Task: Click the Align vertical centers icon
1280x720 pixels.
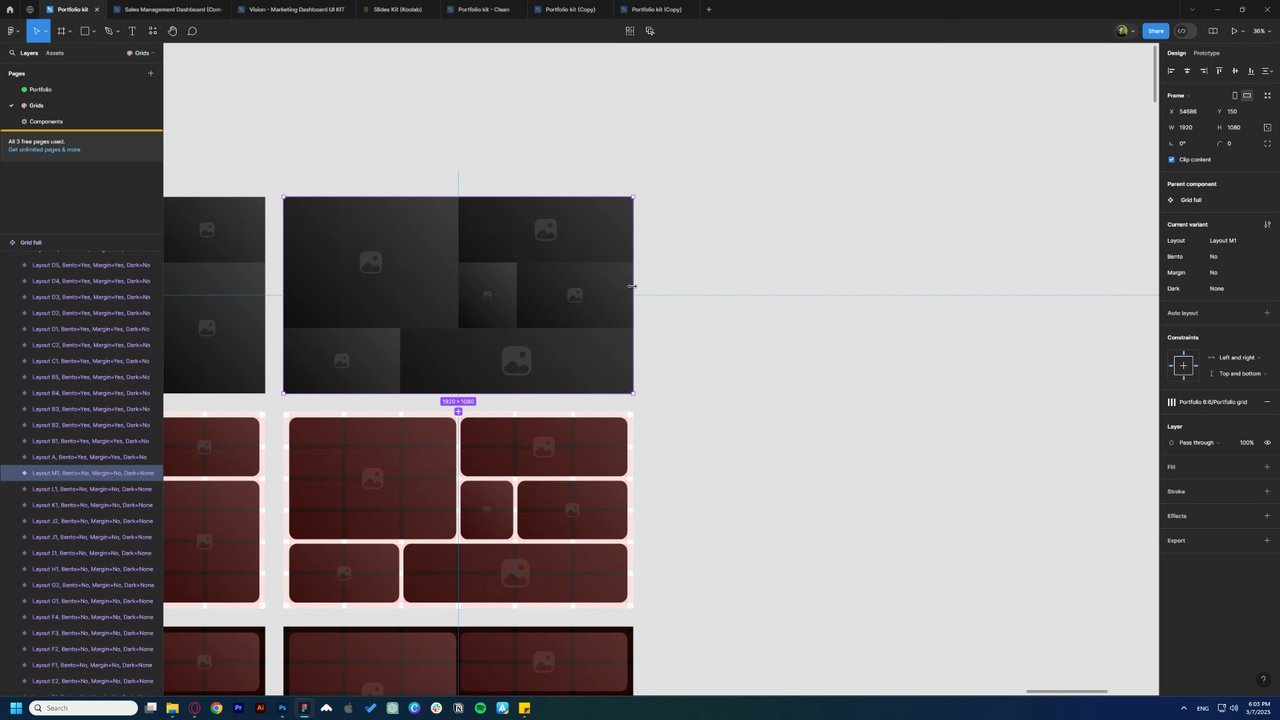Action: [1235, 71]
